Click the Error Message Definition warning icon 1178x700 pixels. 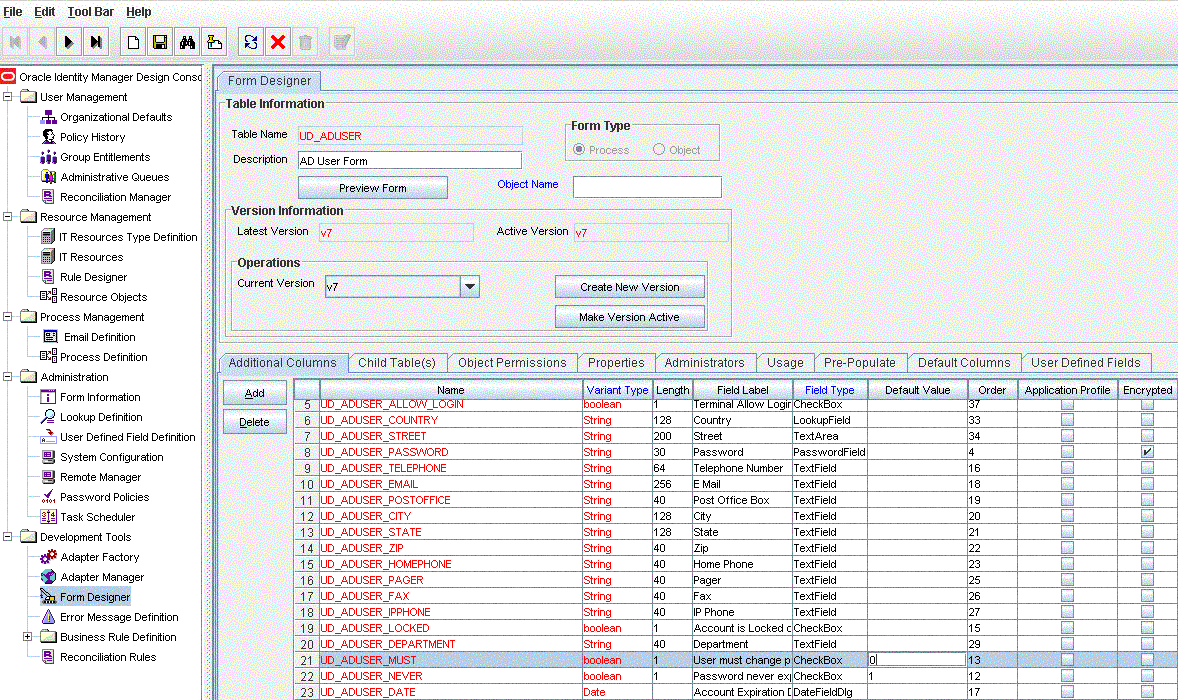tap(48, 617)
